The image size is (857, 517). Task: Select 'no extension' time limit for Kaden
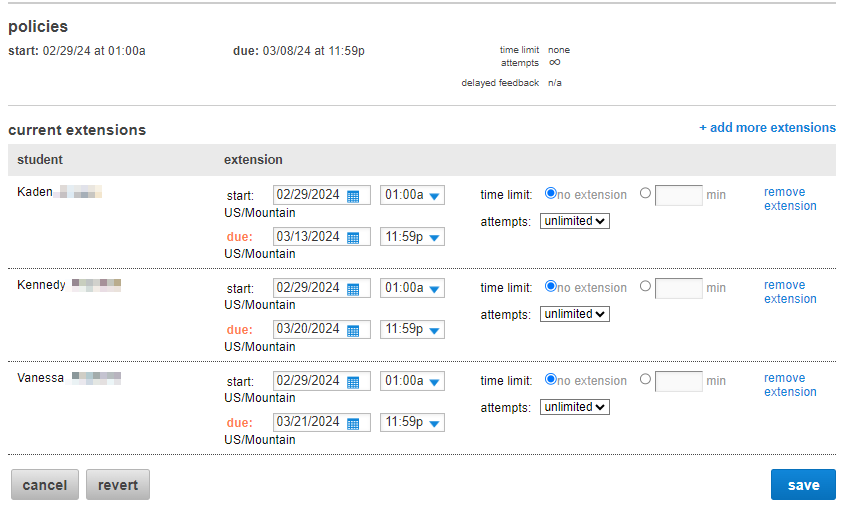[x=551, y=194]
